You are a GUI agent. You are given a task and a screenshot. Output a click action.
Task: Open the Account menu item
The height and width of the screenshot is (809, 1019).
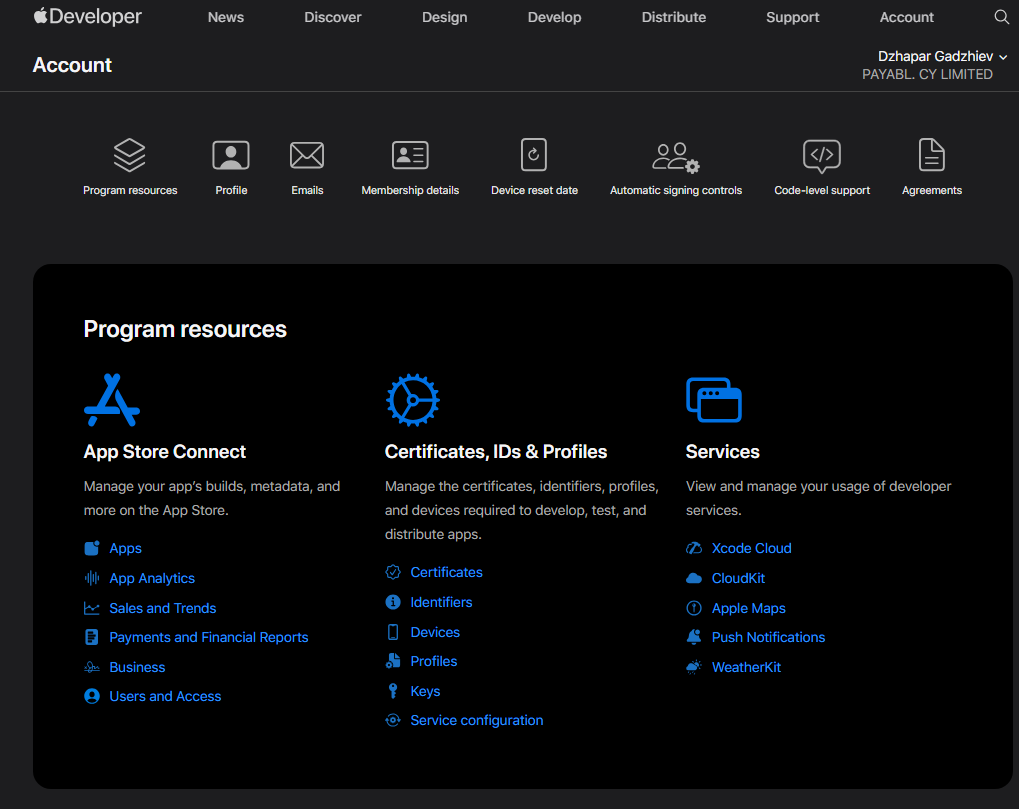pyautogui.click(x=907, y=18)
